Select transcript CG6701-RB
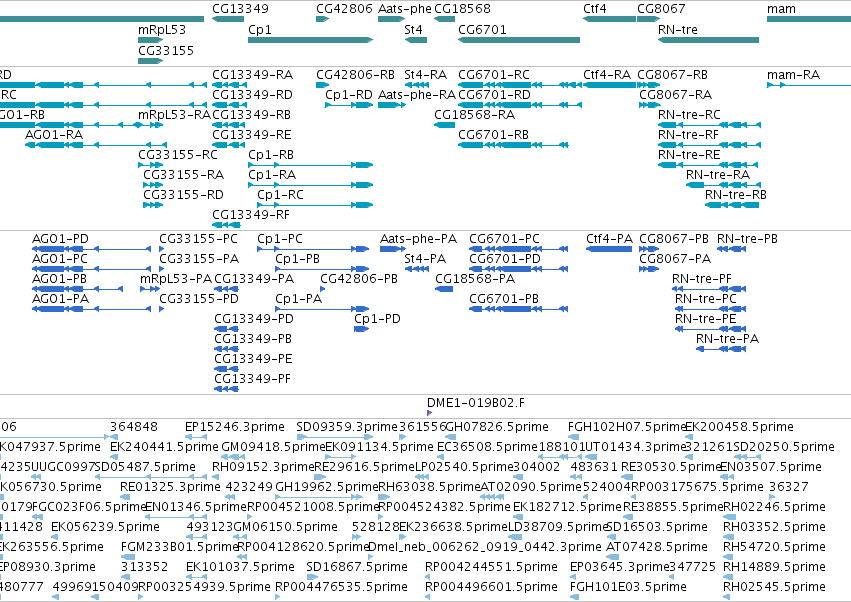The width and height of the screenshot is (851, 602). [493, 135]
